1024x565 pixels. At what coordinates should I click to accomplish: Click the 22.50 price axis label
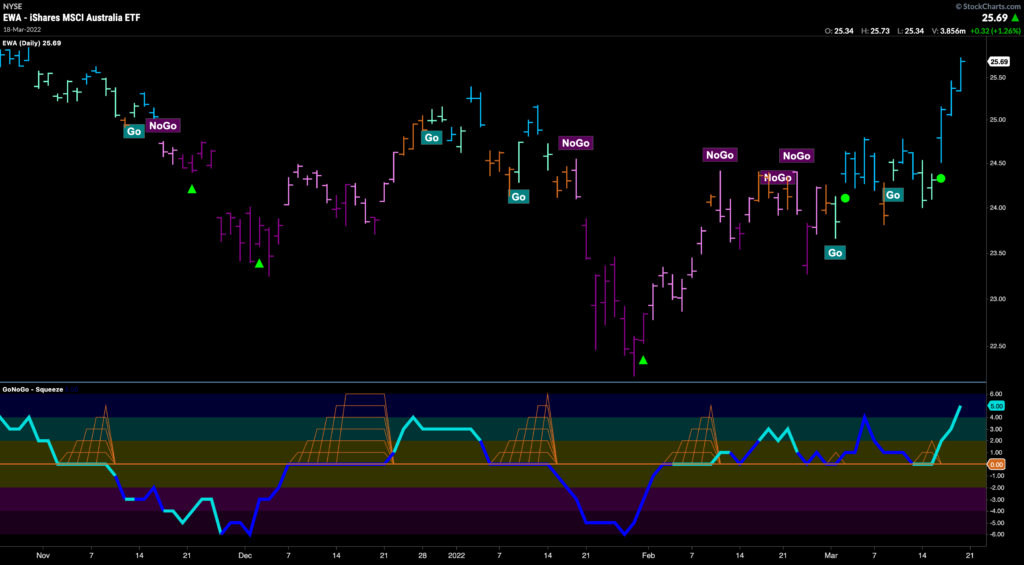[997, 347]
